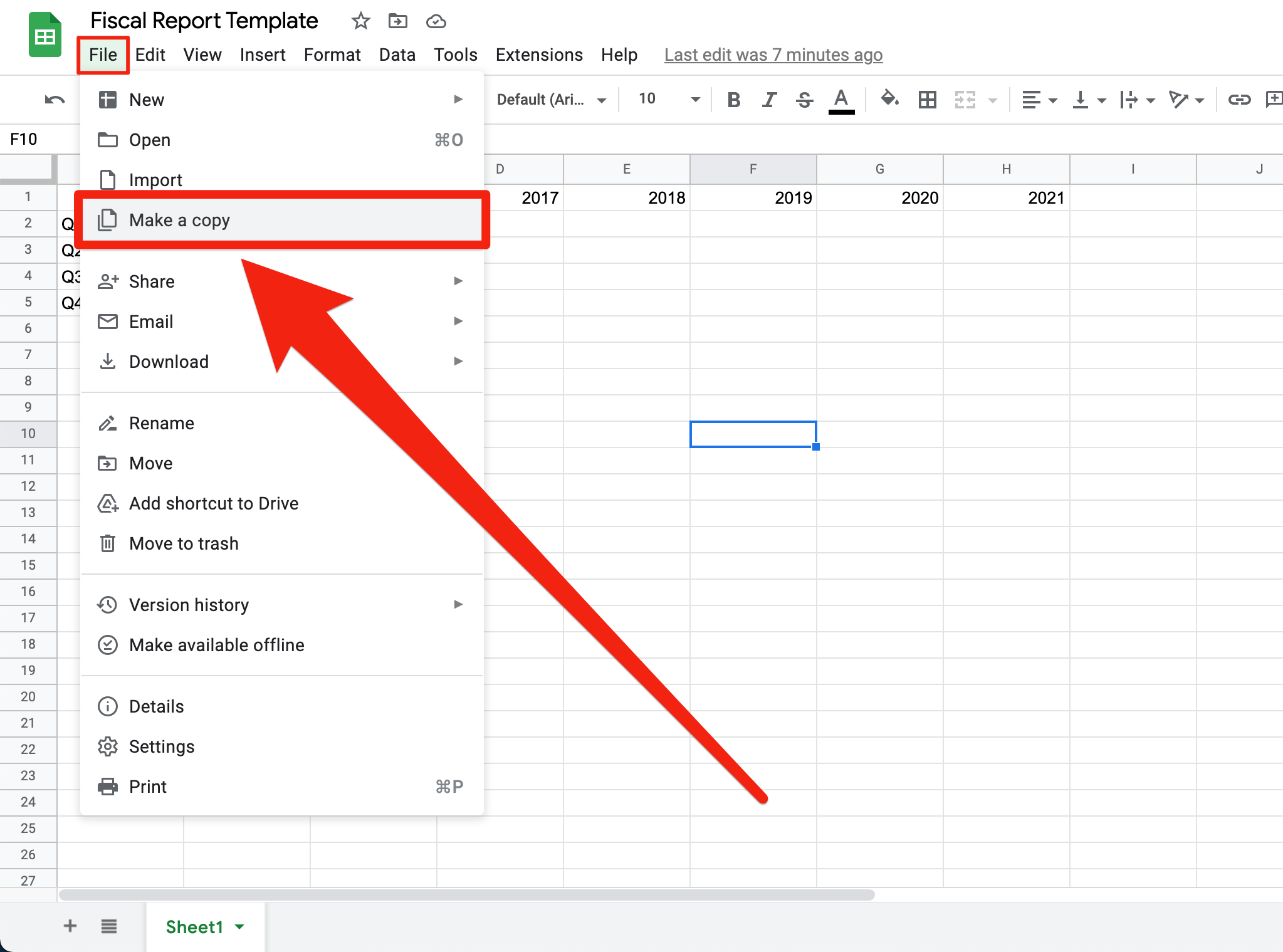Click the All sheets list button
The image size is (1283, 952).
109,926
